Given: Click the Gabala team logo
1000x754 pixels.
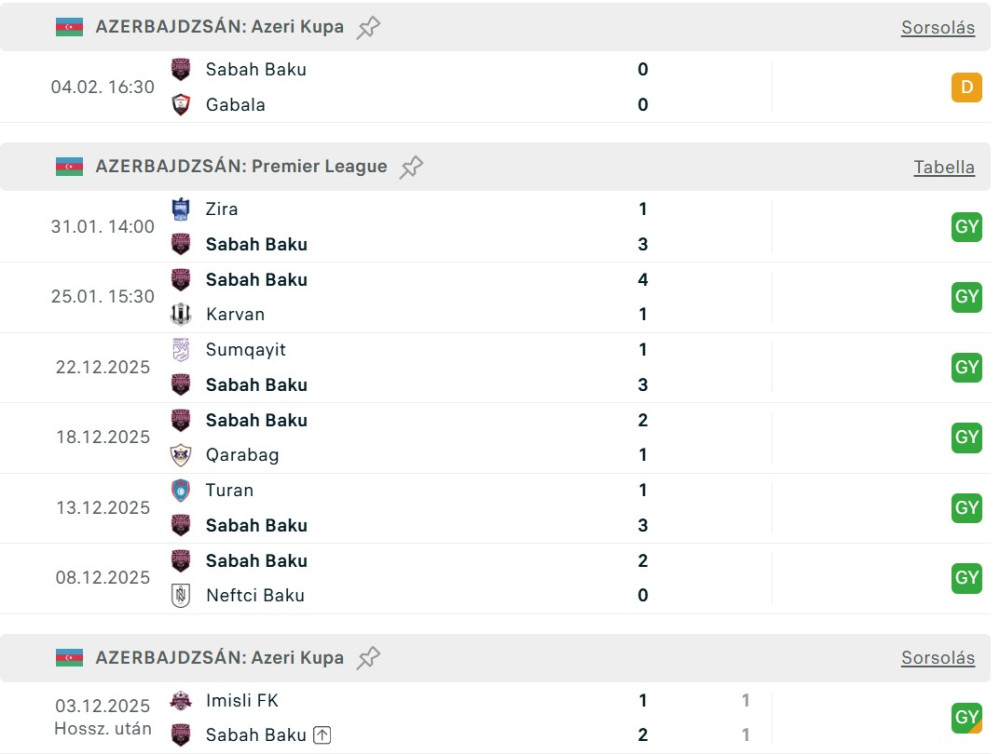Looking at the screenshot, I should click(181, 105).
